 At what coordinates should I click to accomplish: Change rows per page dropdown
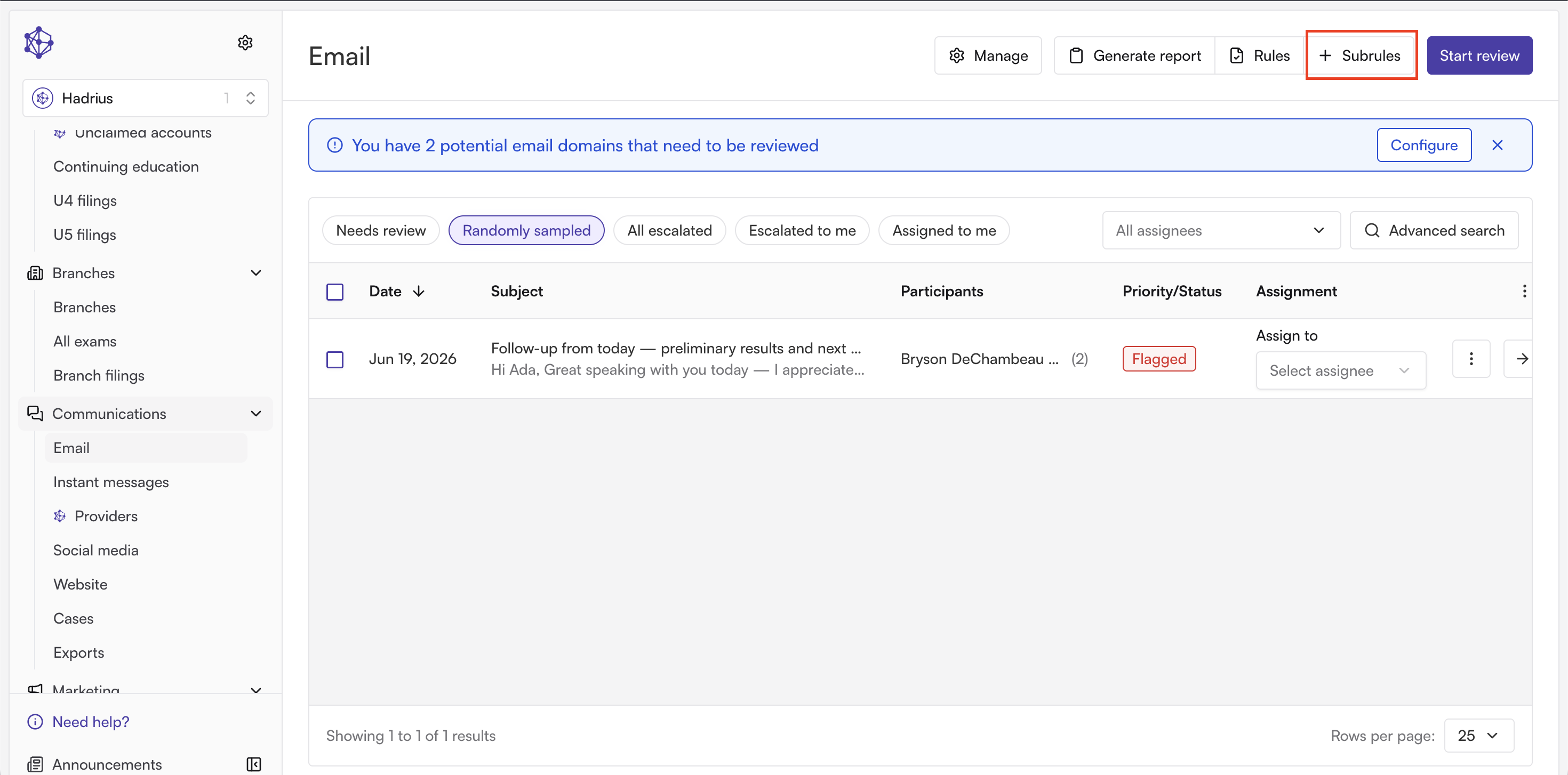(1478, 736)
